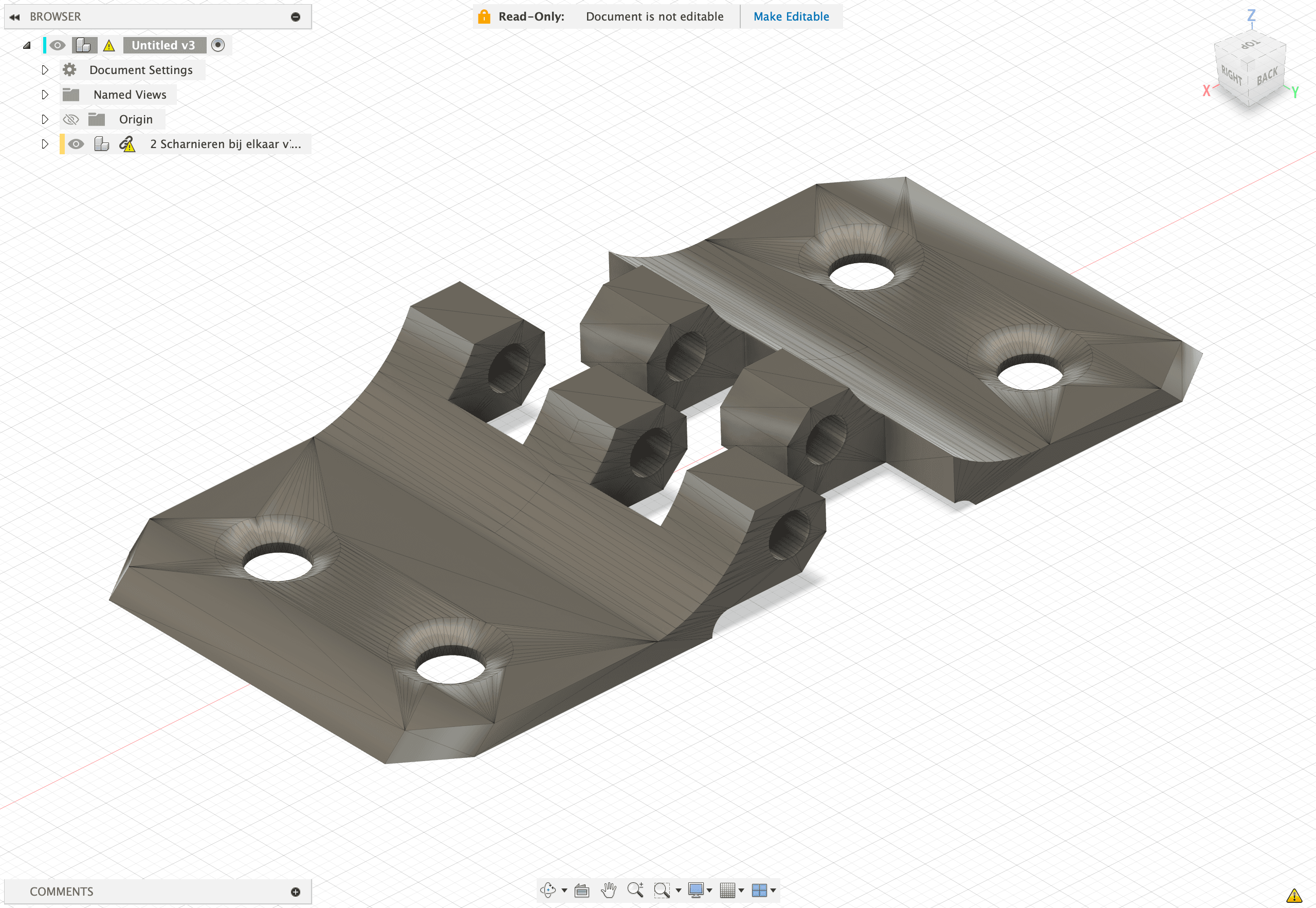Click warning icon next to Untitled v3
Viewport: 1316px width, 908px height.
pyautogui.click(x=109, y=46)
